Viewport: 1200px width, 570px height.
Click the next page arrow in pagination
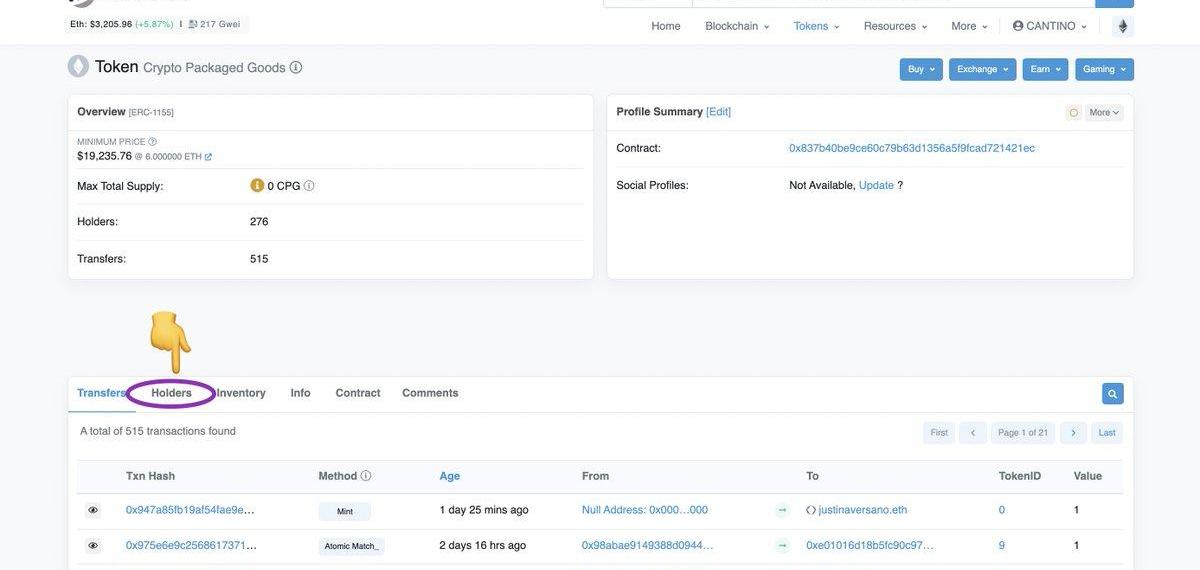point(1073,433)
